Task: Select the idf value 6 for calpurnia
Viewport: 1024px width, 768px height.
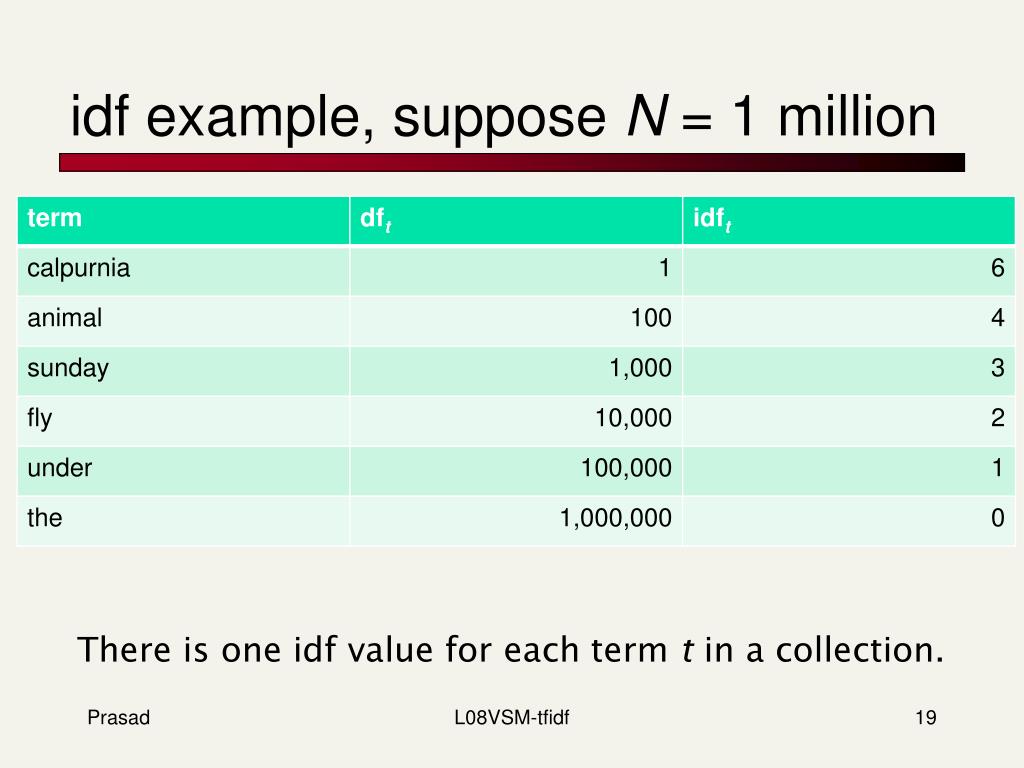Action: pyautogui.click(x=997, y=268)
